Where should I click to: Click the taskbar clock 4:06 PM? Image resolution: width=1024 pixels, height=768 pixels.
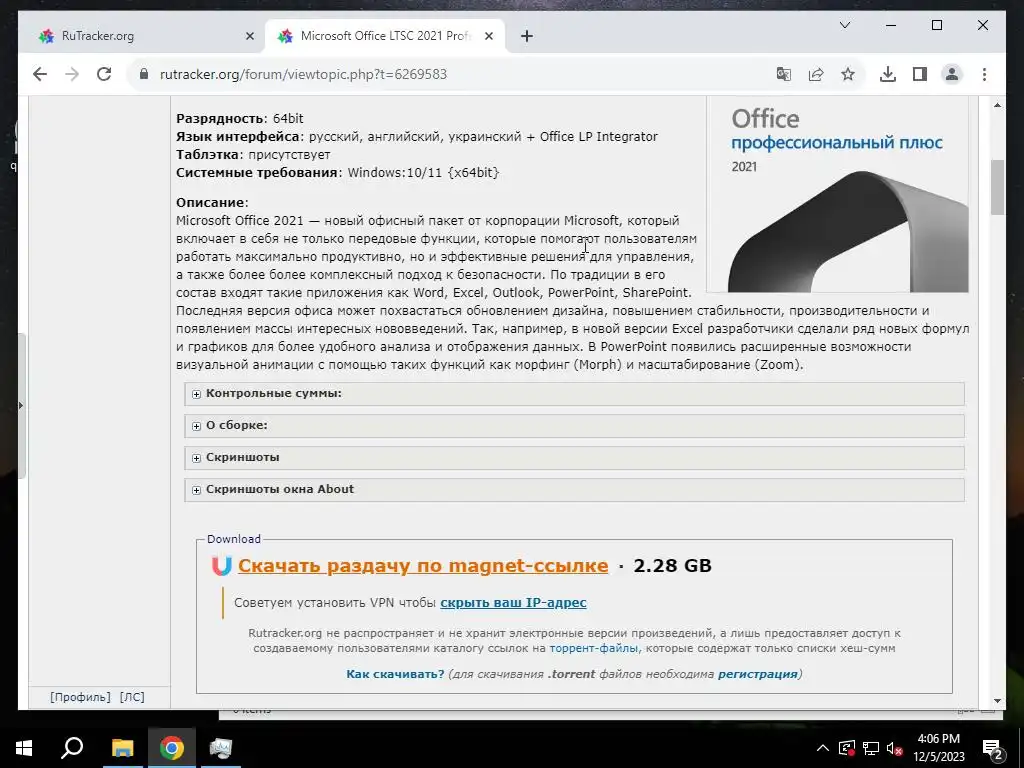coord(939,739)
